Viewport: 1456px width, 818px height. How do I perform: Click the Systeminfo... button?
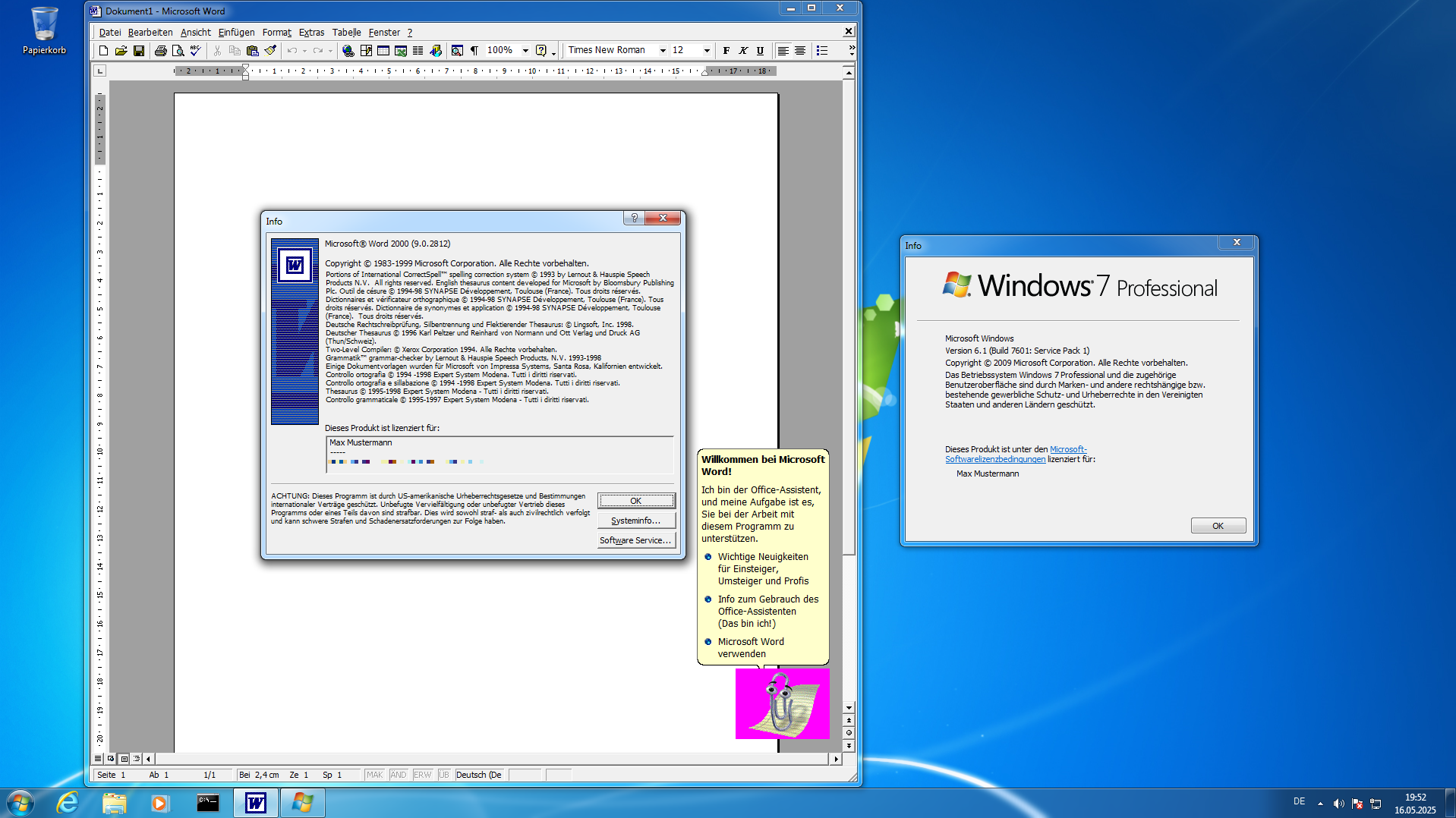[636, 521]
